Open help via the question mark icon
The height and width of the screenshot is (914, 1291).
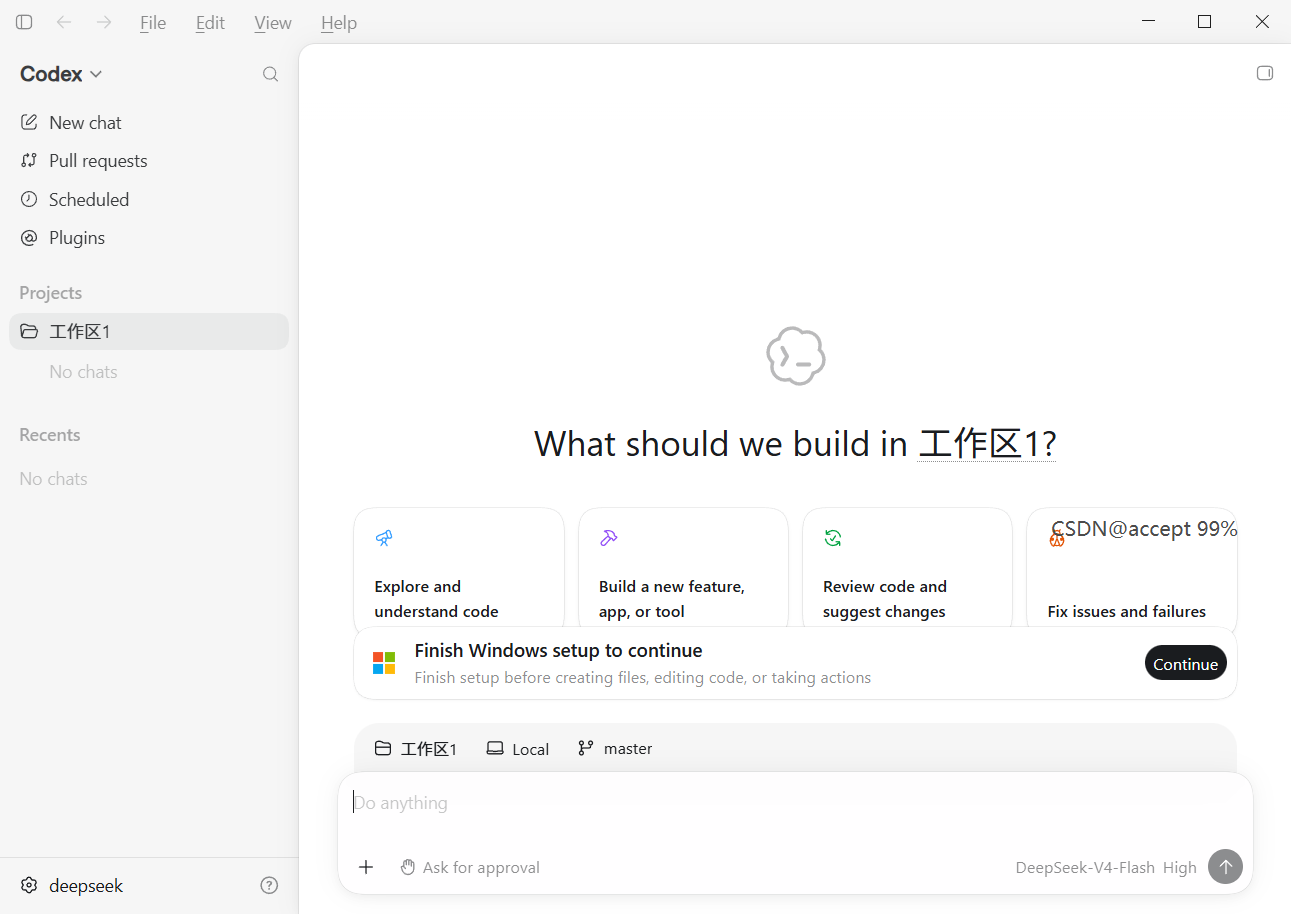[269, 885]
